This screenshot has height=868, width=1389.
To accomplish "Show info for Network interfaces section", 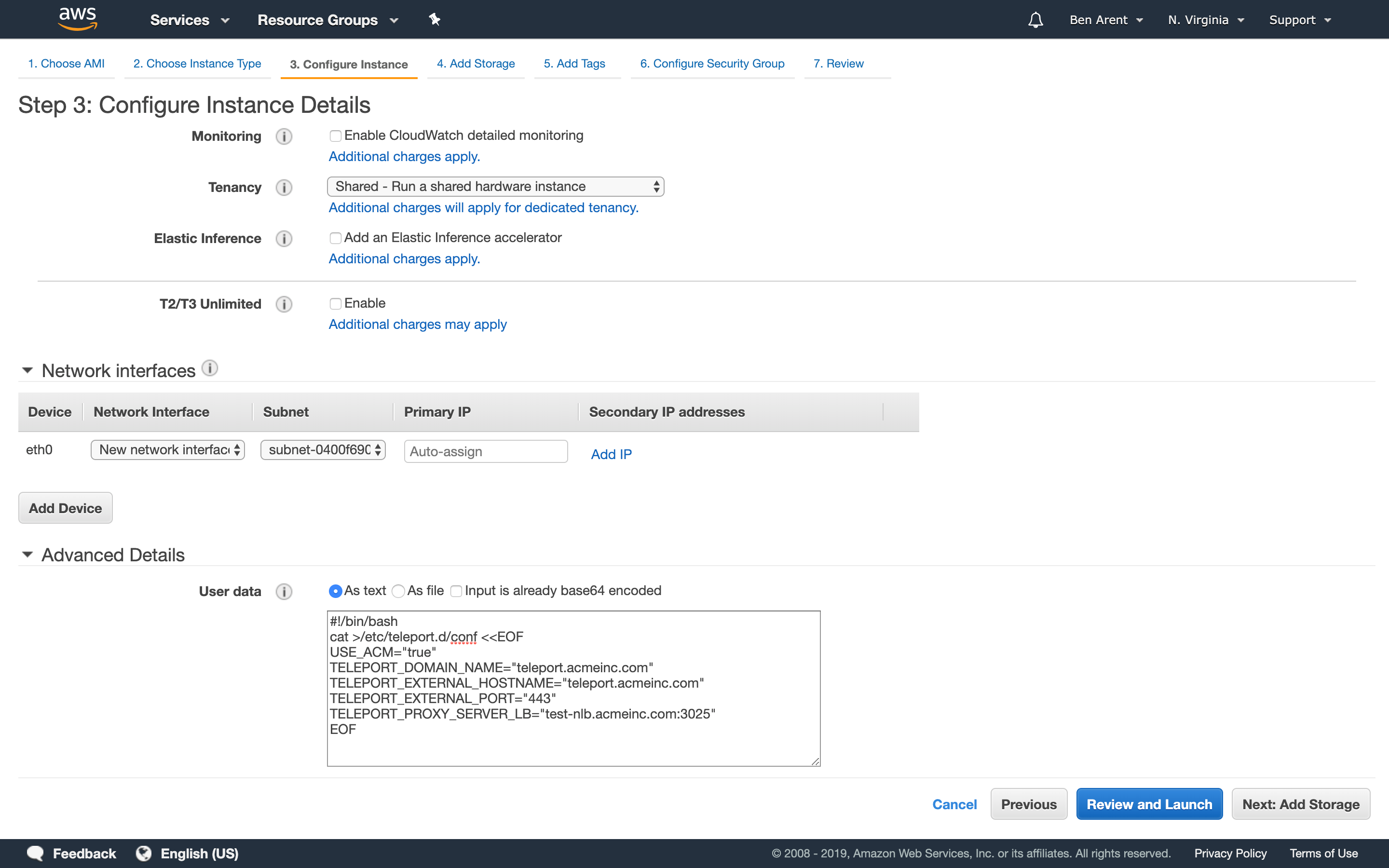I will (x=210, y=368).
